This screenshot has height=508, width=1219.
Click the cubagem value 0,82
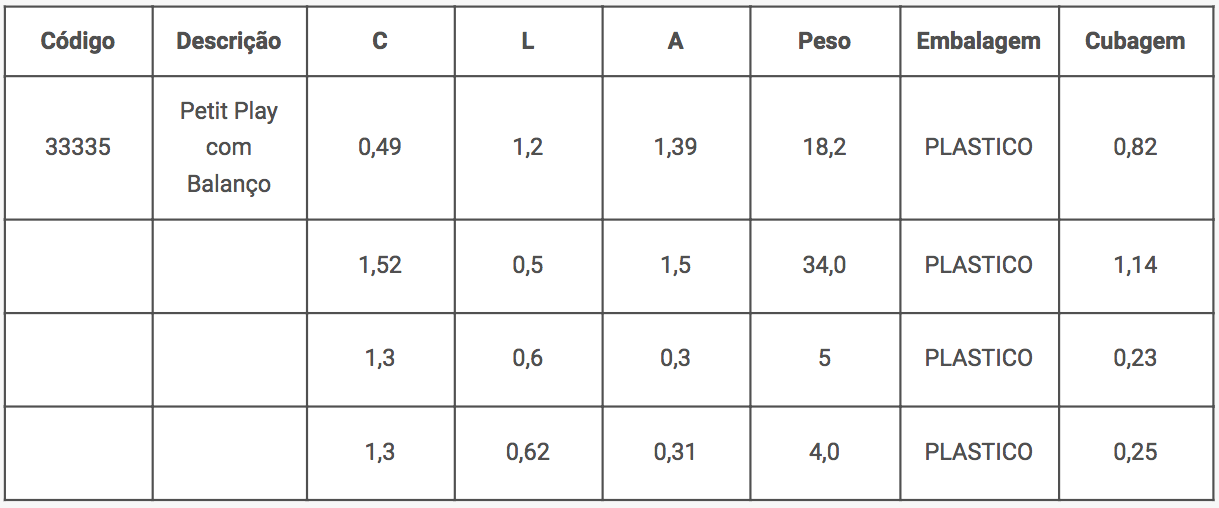(x=1135, y=147)
